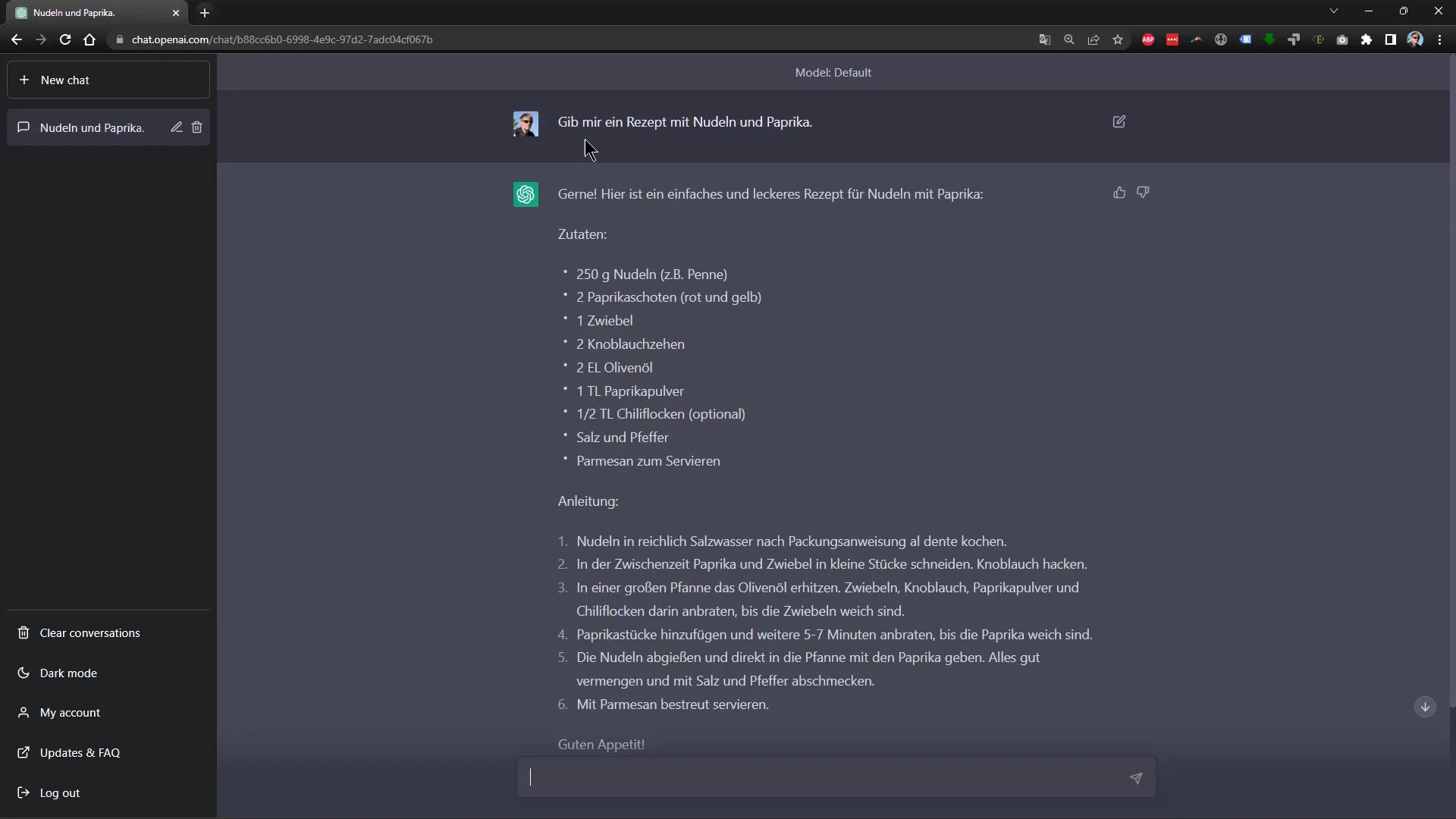The height and width of the screenshot is (819, 1456).
Task: Click message input text field
Action: coord(836,778)
